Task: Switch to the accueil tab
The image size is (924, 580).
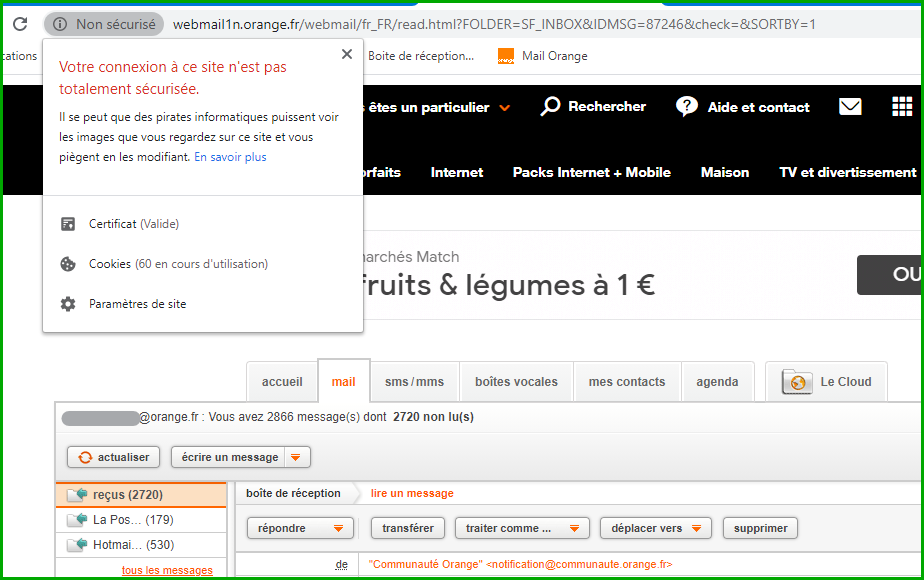Action: tap(282, 382)
